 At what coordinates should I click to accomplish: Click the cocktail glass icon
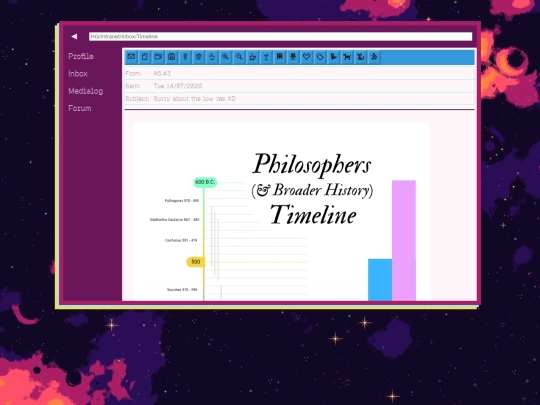coord(266,57)
